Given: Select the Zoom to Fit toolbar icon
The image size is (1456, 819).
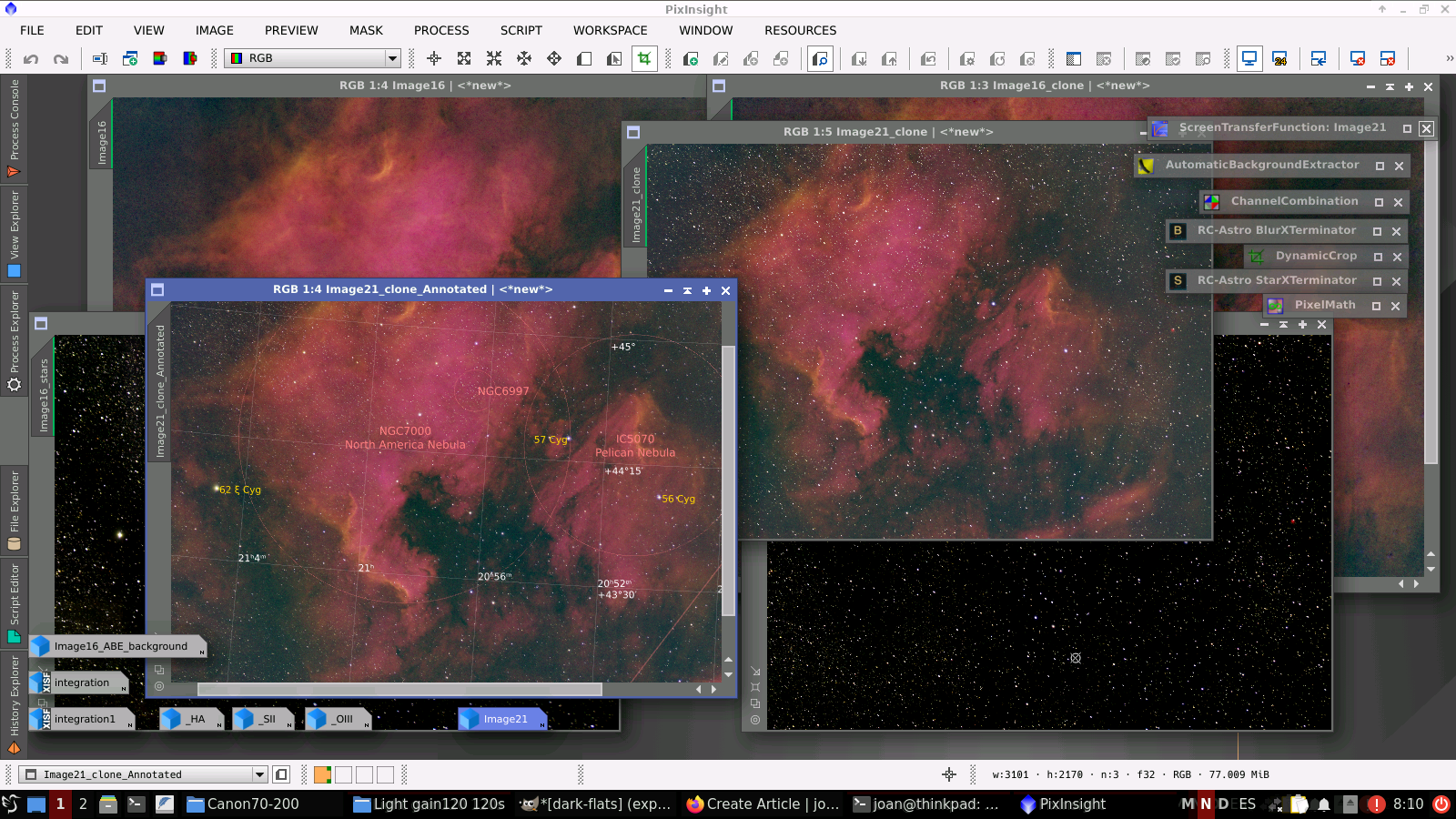Looking at the screenshot, I should click(464, 59).
